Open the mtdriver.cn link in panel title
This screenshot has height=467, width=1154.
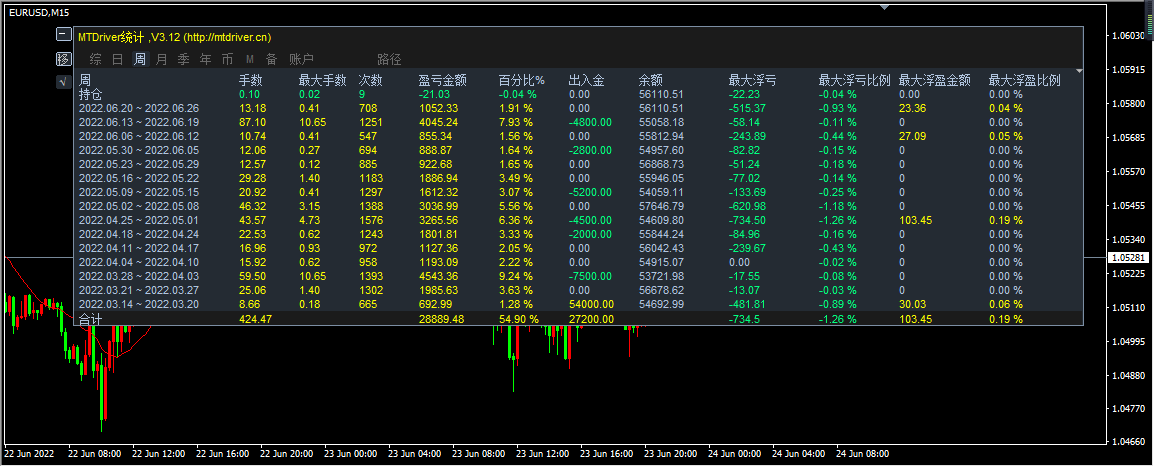click(x=226, y=37)
